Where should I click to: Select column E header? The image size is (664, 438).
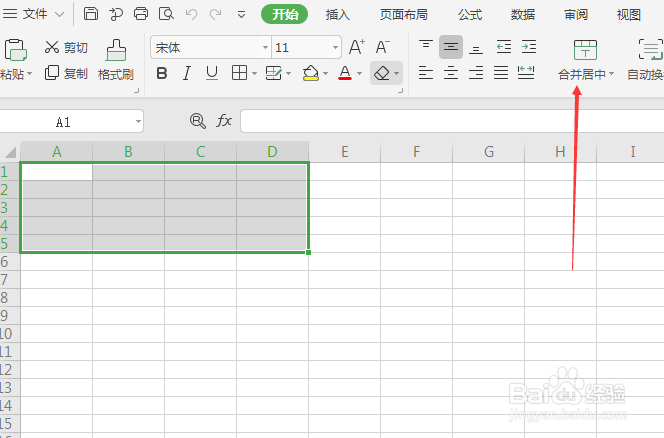(345, 152)
